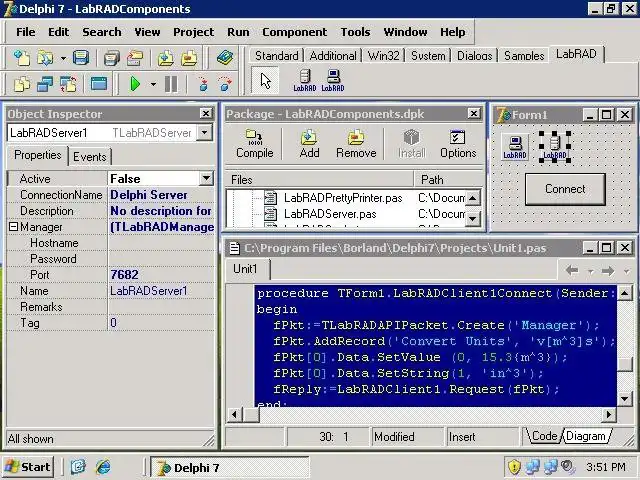Click the security shield tray icon
The width and height of the screenshot is (640, 480).
[x=514, y=467]
